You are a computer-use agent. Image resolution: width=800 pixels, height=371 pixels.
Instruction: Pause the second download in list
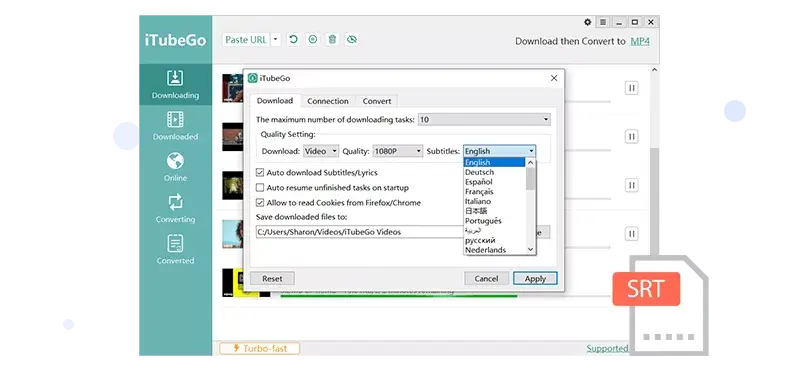(632, 137)
